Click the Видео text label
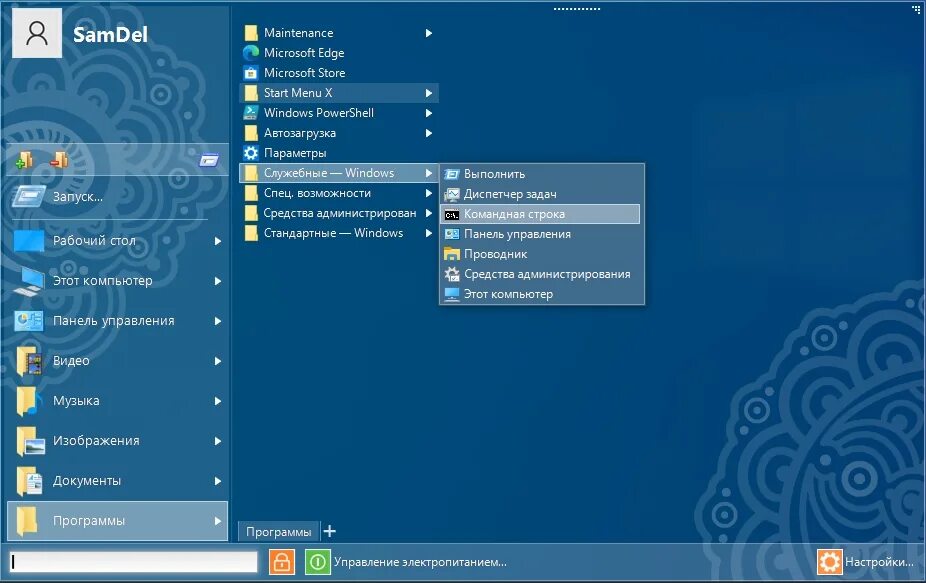 click(x=71, y=361)
